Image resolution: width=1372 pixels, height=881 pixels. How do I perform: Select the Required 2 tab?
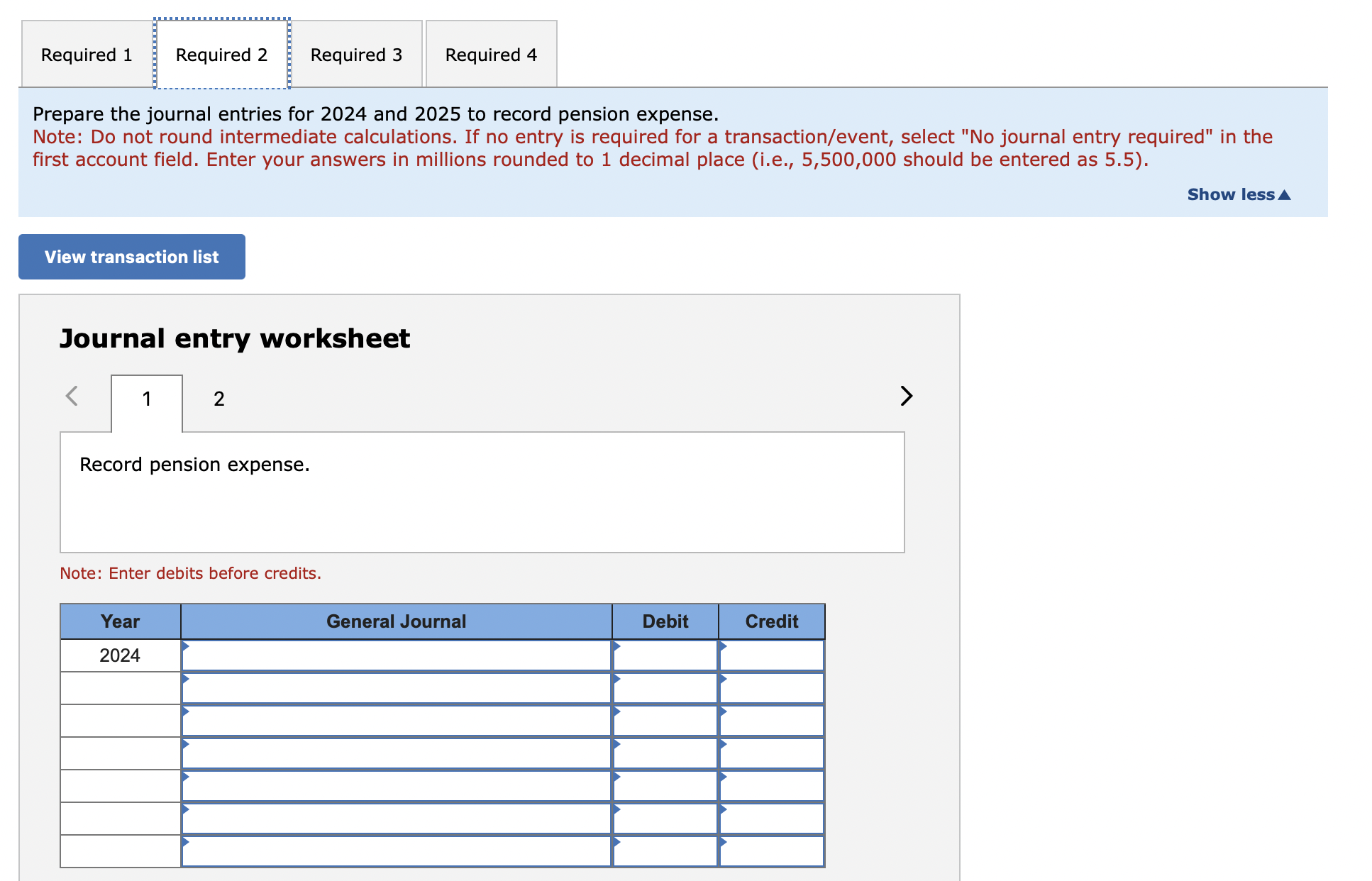(x=221, y=55)
